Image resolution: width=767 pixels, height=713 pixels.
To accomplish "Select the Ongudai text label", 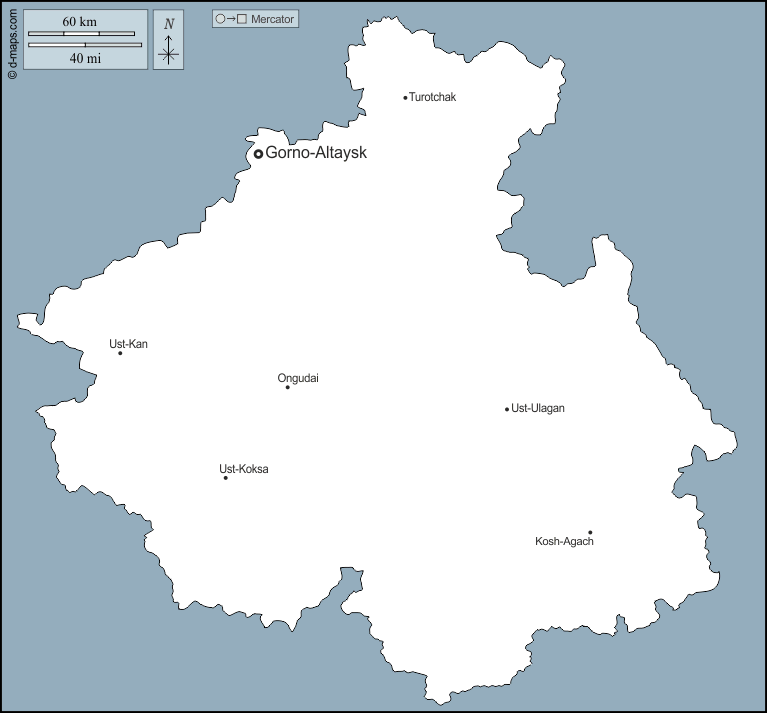I will (x=298, y=378).
